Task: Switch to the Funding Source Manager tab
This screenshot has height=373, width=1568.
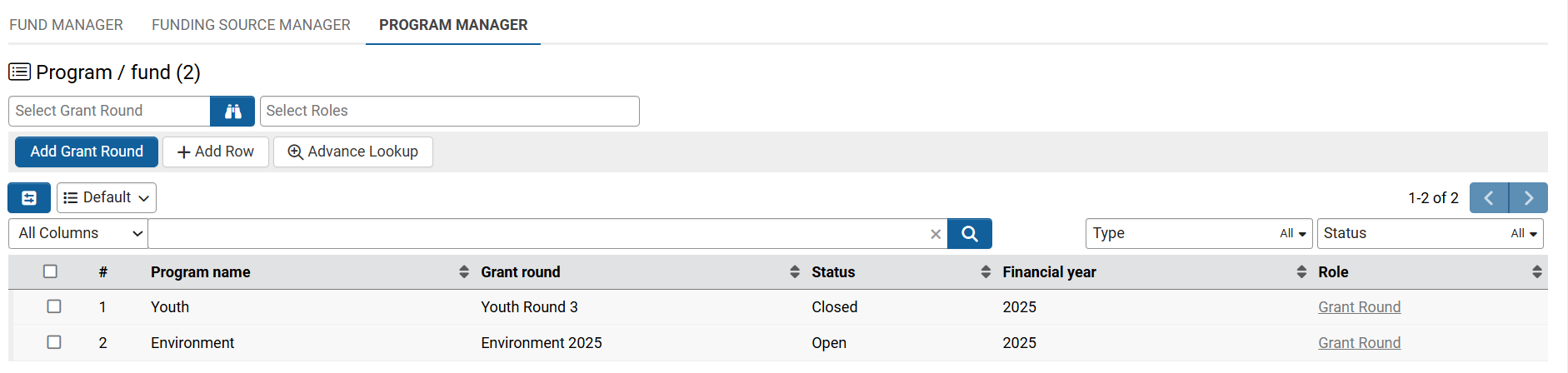Action: pyautogui.click(x=251, y=25)
